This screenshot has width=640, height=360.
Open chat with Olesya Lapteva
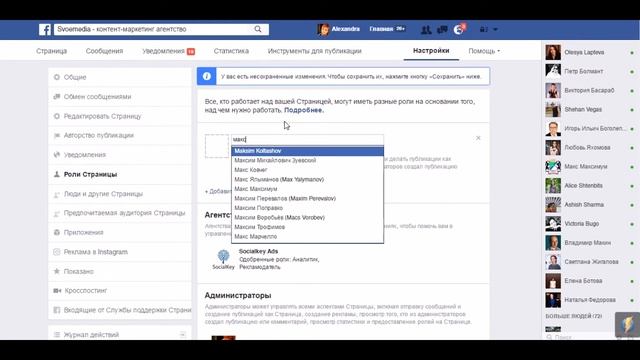click(590, 52)
